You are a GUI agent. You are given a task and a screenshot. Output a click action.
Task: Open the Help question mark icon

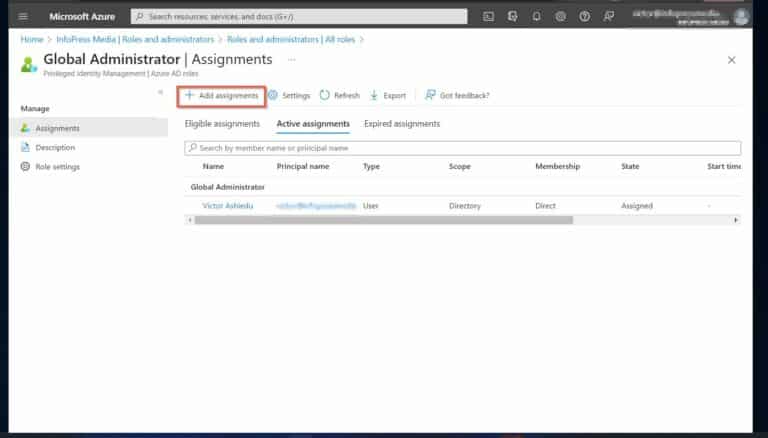pyautogui.click(x=584, y=17)
